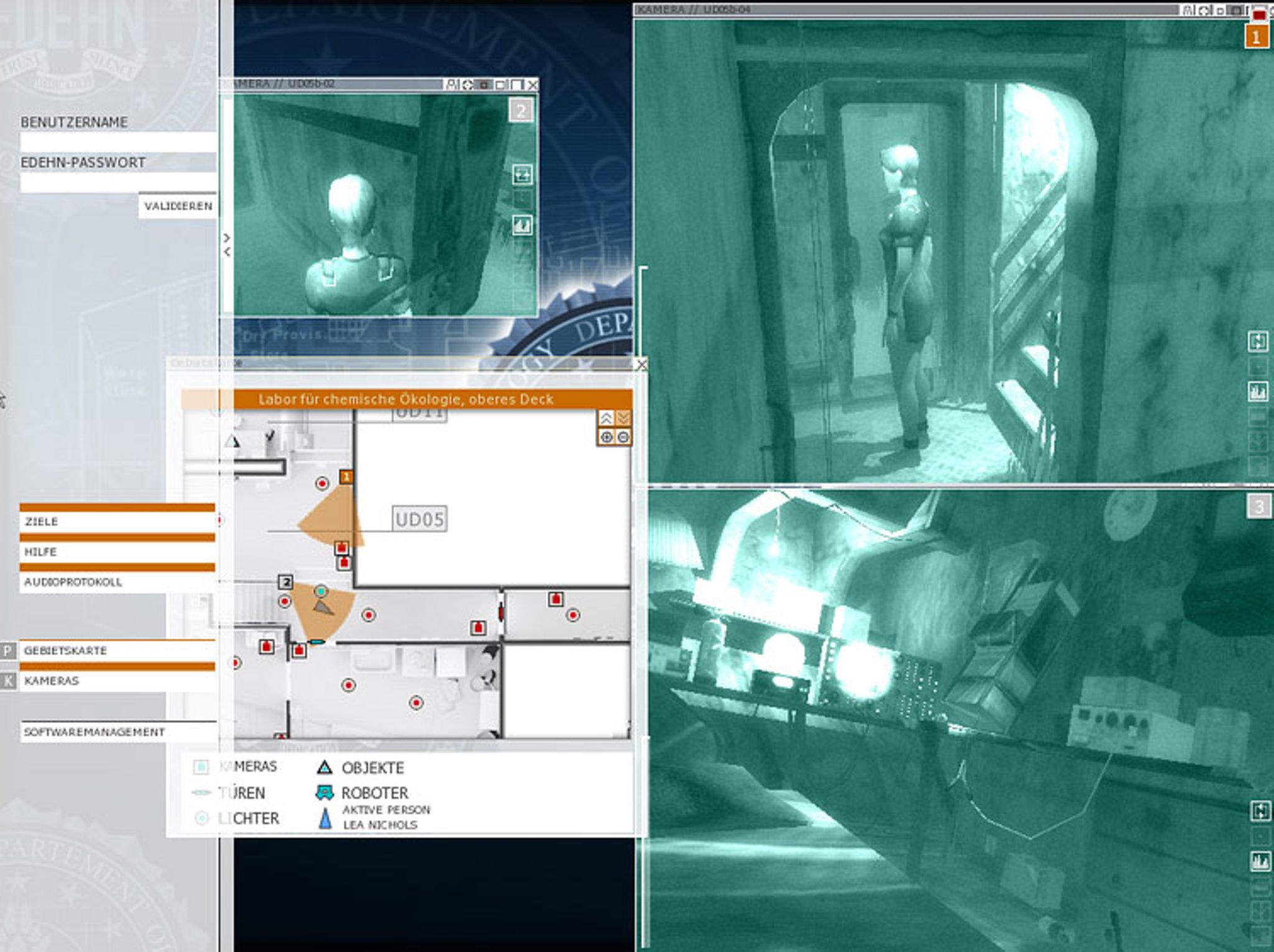
Task: Click the EDEHN-PASSWORT input field
Action: click(x=118, y=183)
